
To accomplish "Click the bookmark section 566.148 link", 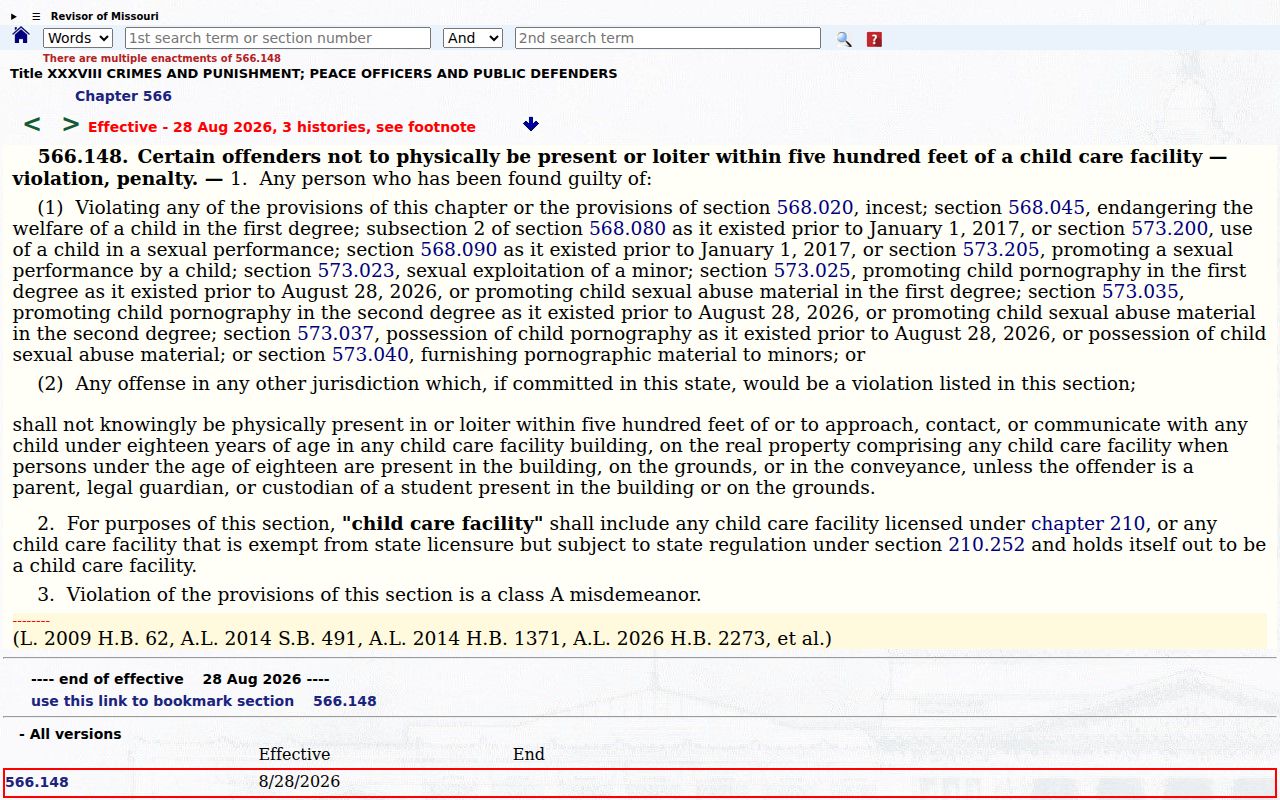I will (x=204, y=701).
